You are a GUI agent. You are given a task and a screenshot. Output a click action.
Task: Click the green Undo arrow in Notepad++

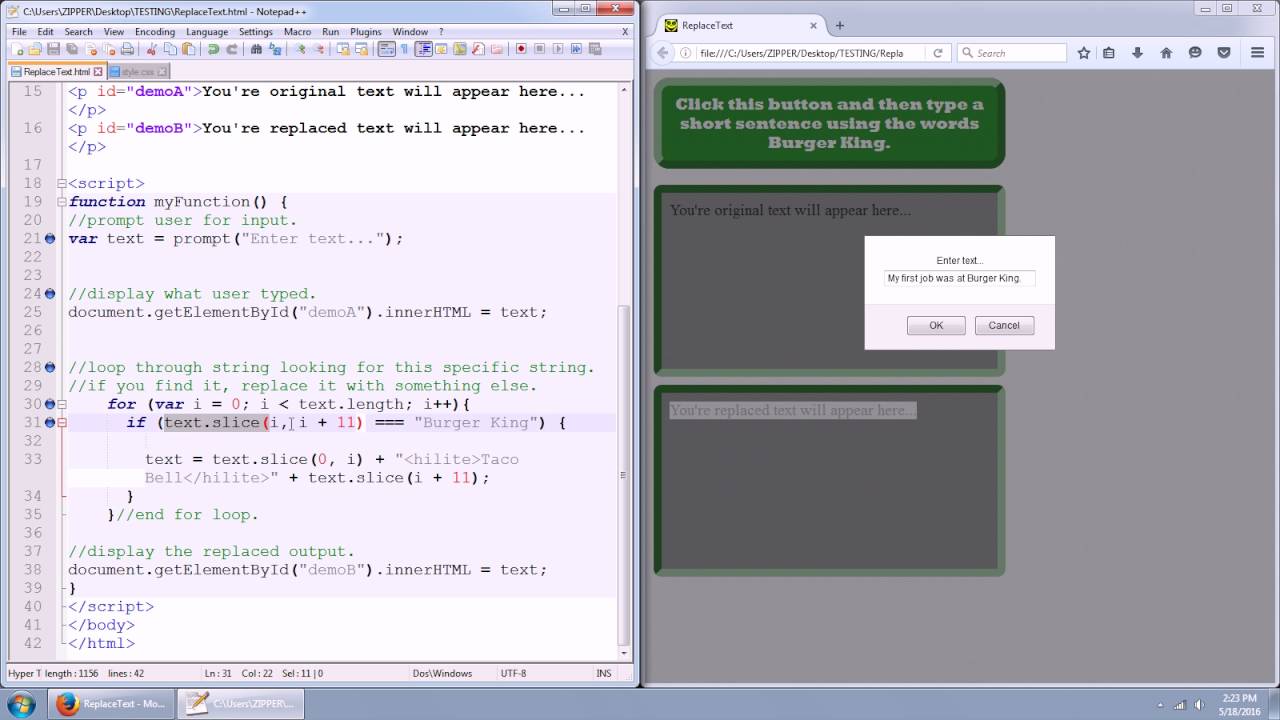click(213, 49)
